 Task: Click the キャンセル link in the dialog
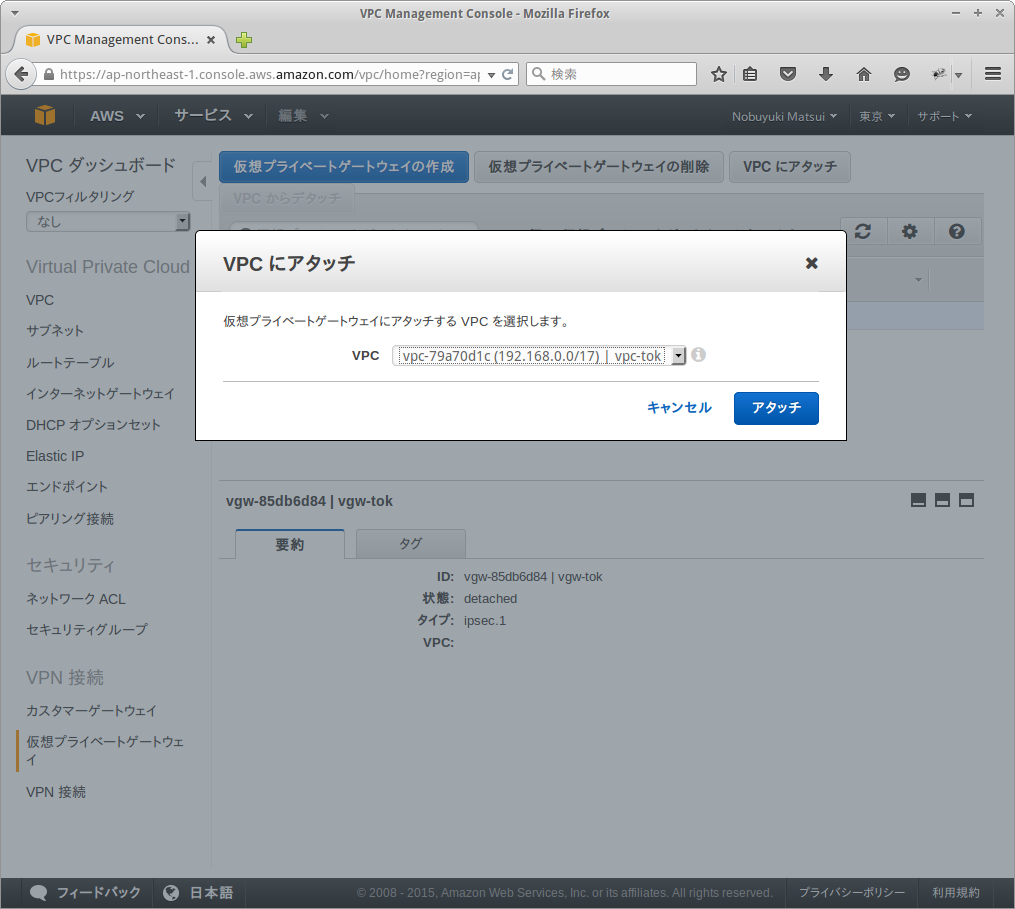(679, 408)
